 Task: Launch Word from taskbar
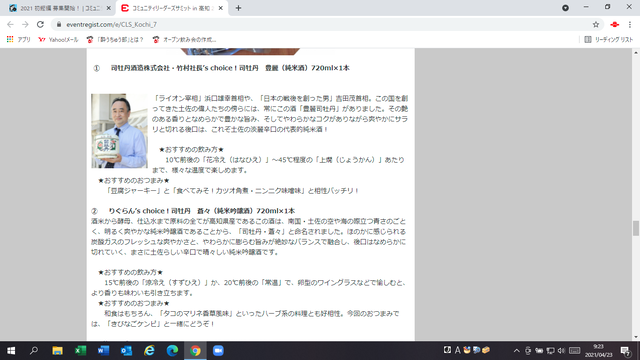click(x=103, y=351)
